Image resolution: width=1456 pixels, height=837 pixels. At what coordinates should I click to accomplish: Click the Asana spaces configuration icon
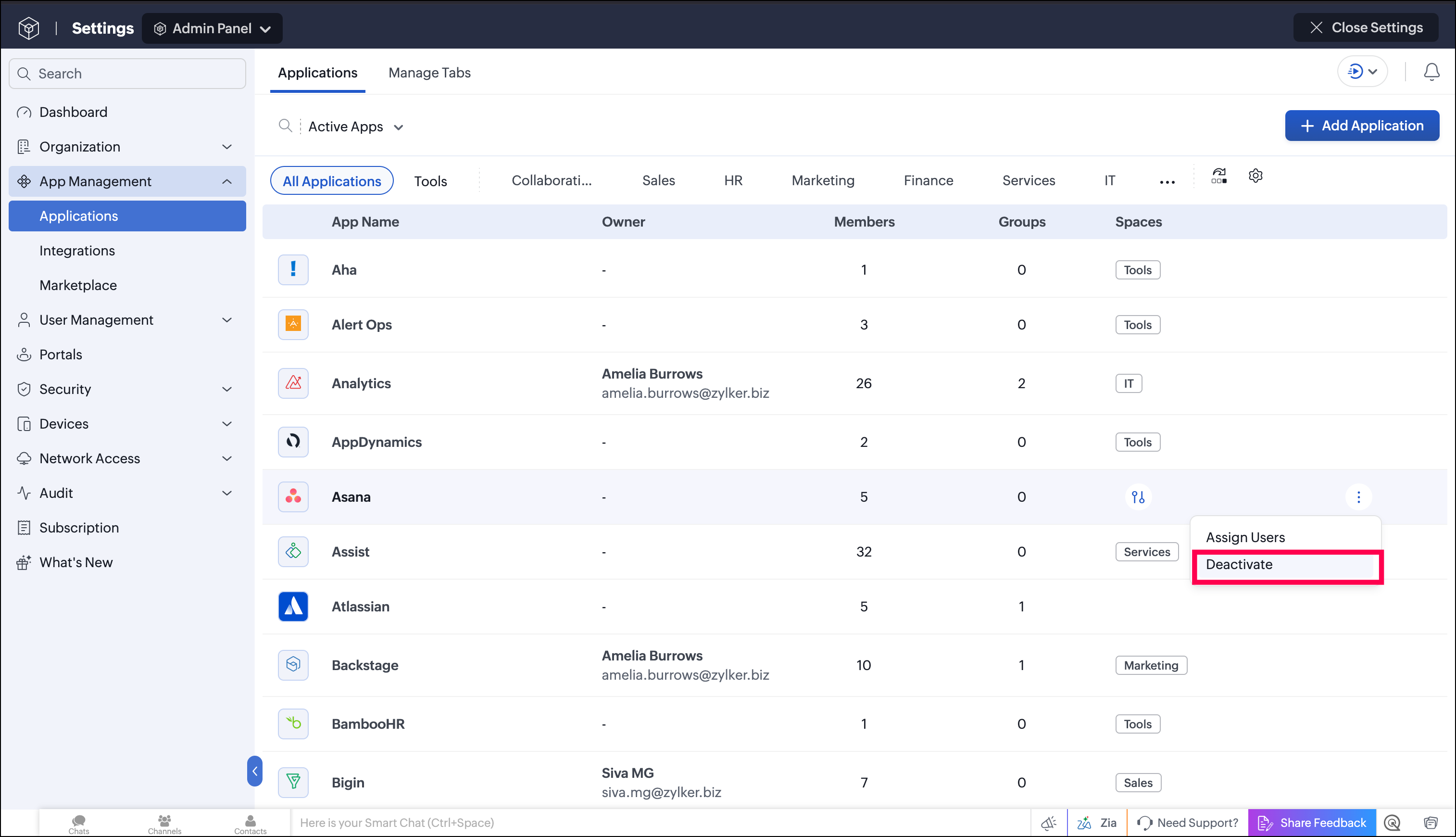[x=1138, y=497]
